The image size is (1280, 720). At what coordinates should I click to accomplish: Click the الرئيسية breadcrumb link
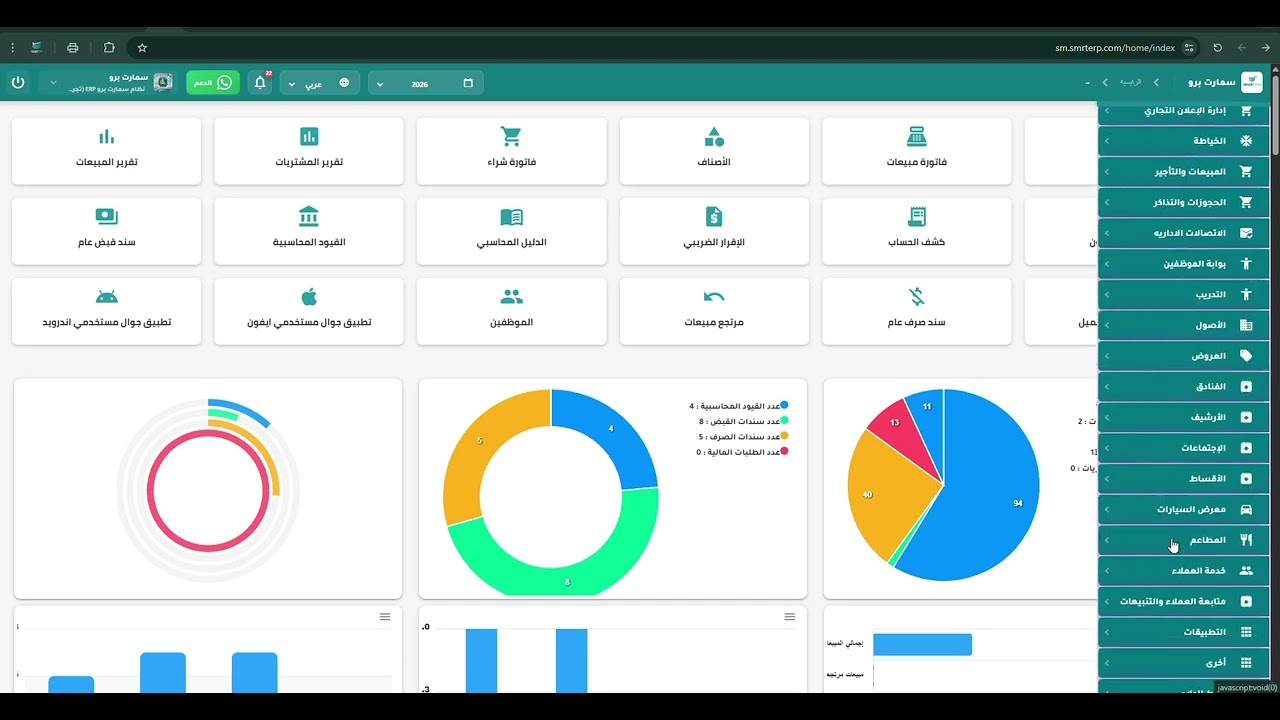coord(1129,83)
